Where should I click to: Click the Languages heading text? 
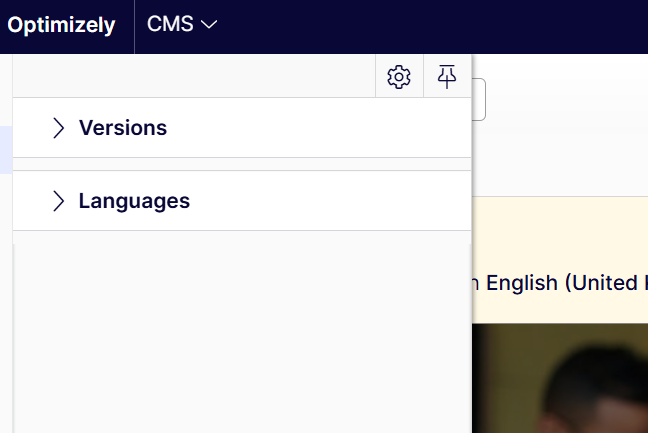(x=134, y=201)
